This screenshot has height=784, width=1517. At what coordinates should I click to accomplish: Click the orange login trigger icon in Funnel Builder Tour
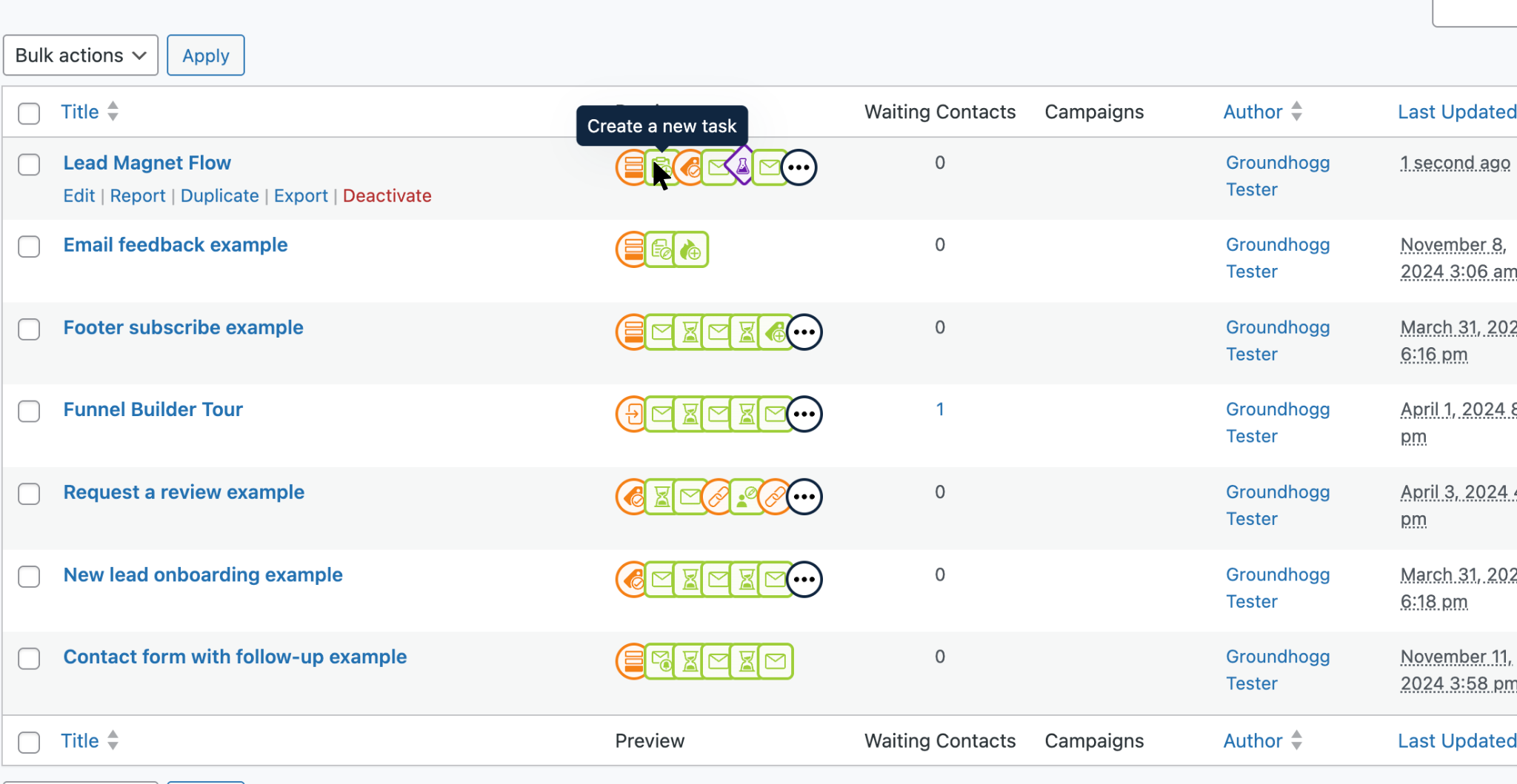(633, 414)
